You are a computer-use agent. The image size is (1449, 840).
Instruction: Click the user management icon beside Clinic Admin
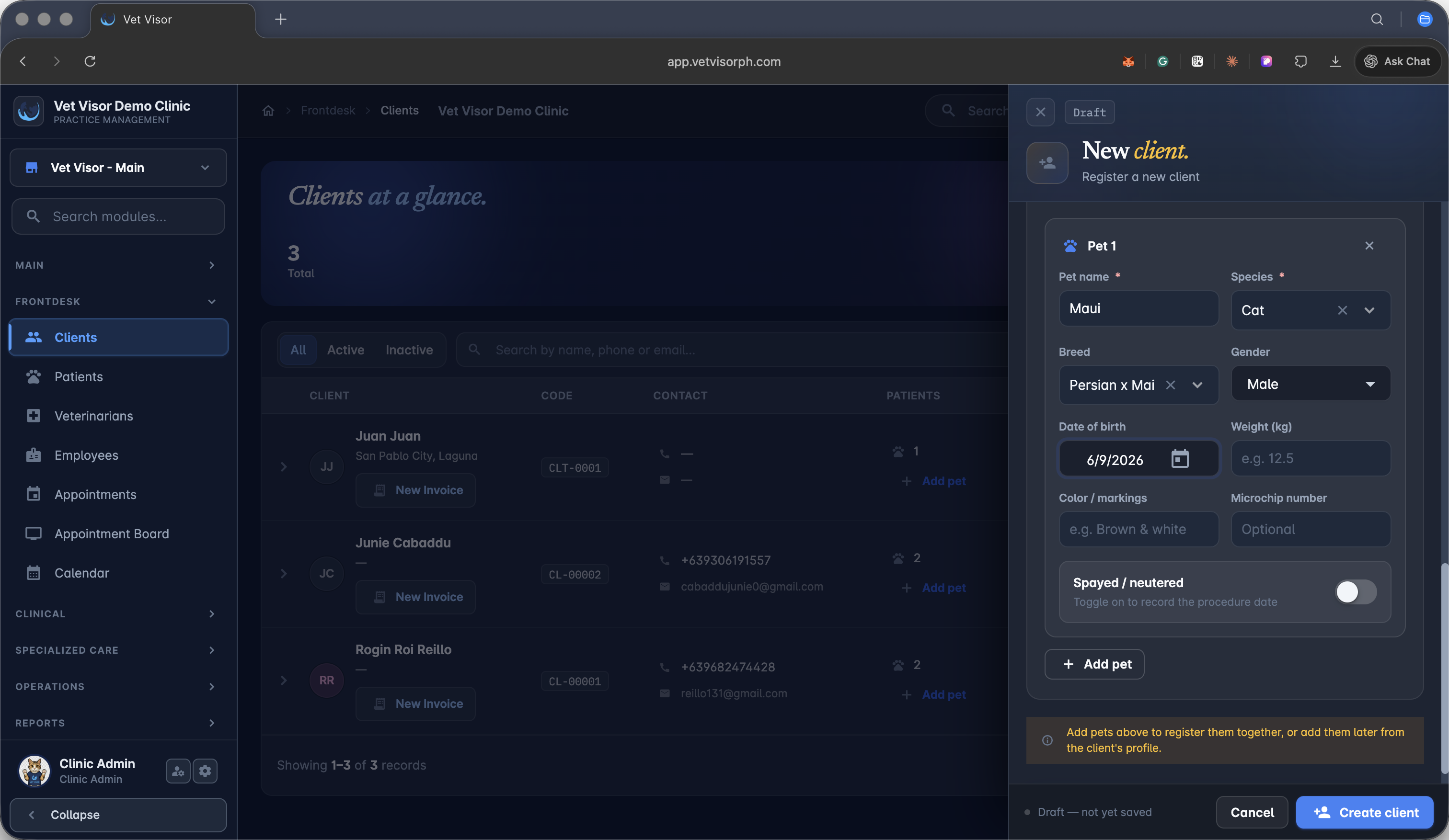point(178,771)
